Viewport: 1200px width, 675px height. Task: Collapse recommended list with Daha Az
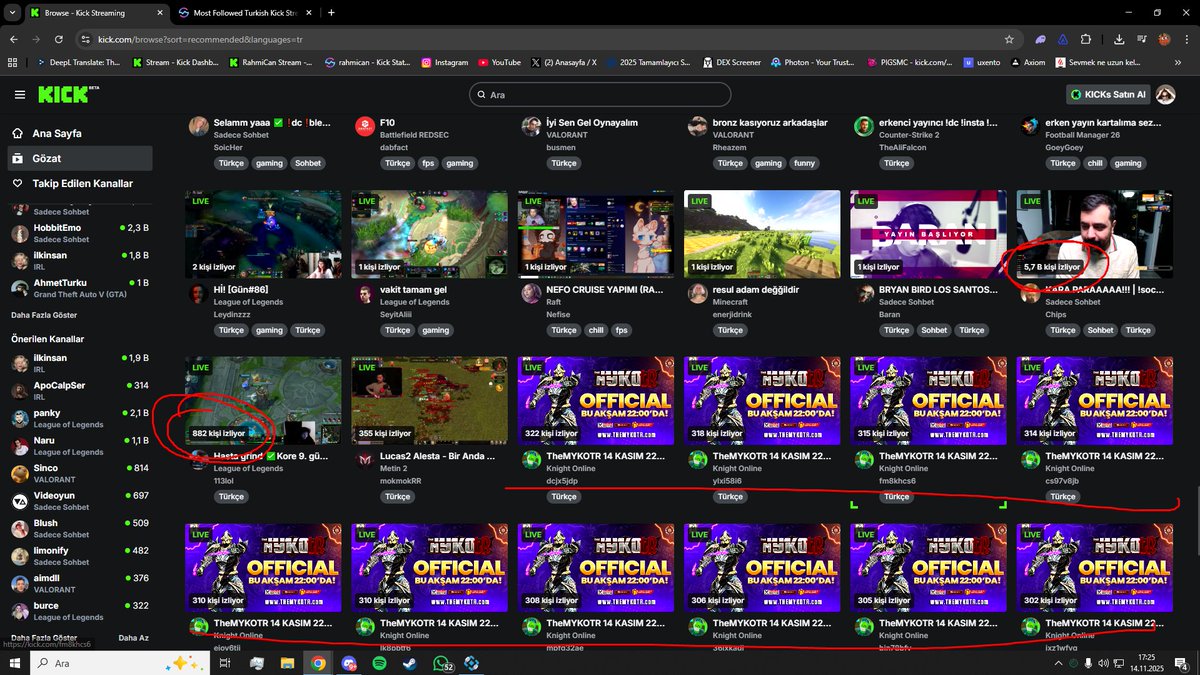pyautogui.click(x=133, y=637)
